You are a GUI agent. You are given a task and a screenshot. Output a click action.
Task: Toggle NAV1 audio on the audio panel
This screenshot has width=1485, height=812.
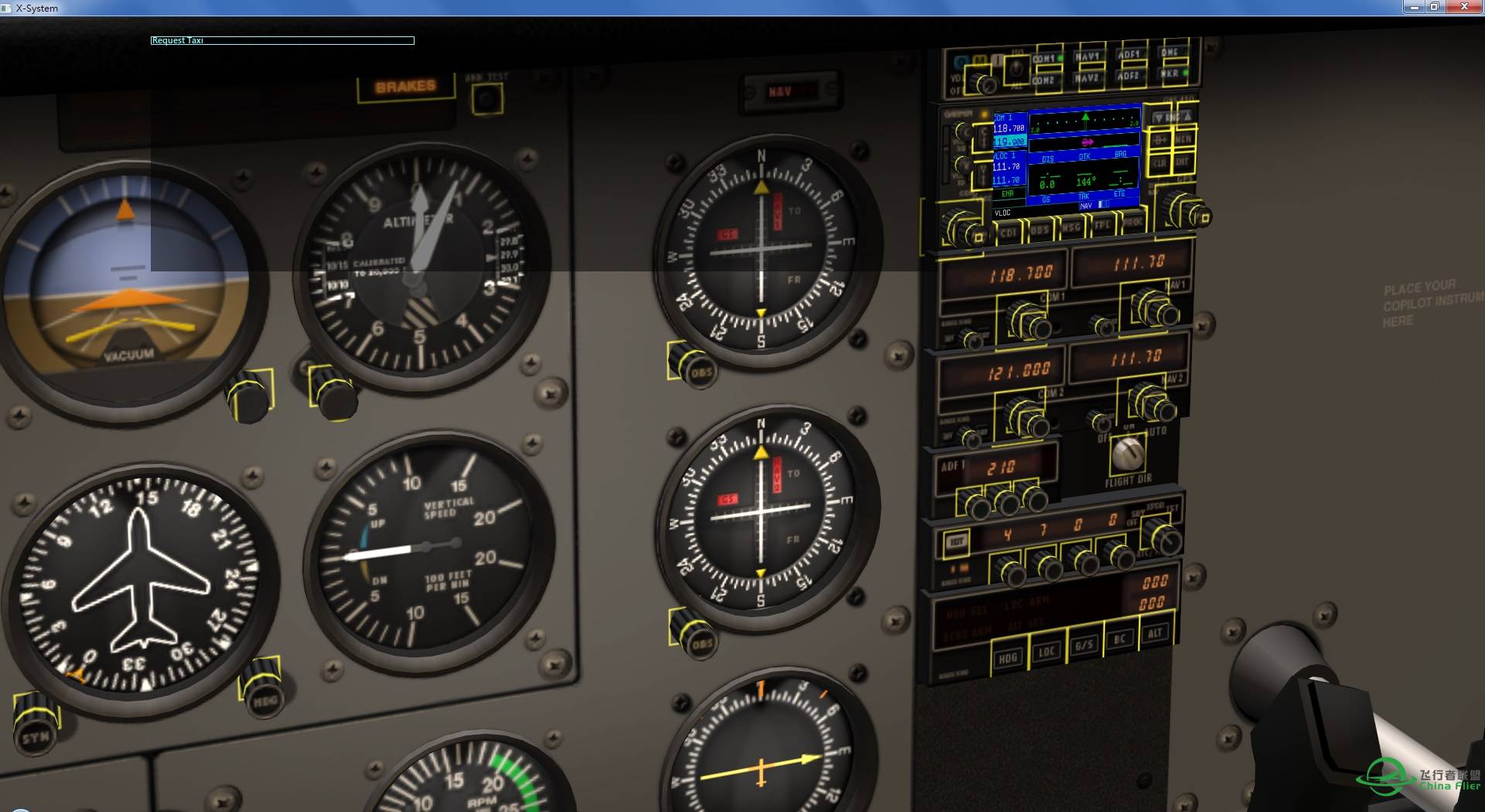1087,56
